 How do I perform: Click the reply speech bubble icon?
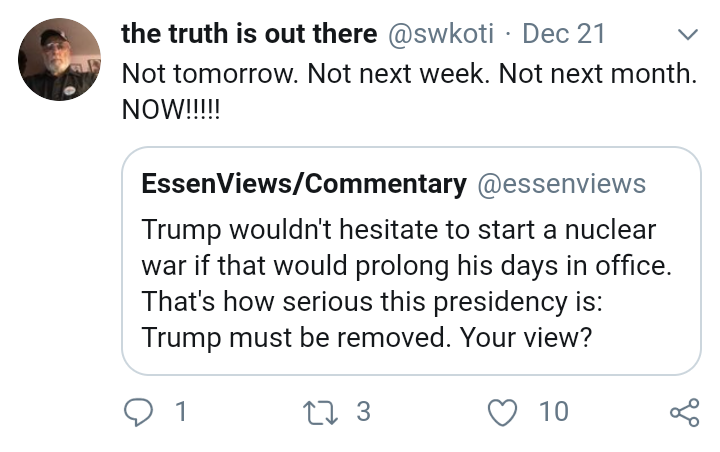[138, 412]
